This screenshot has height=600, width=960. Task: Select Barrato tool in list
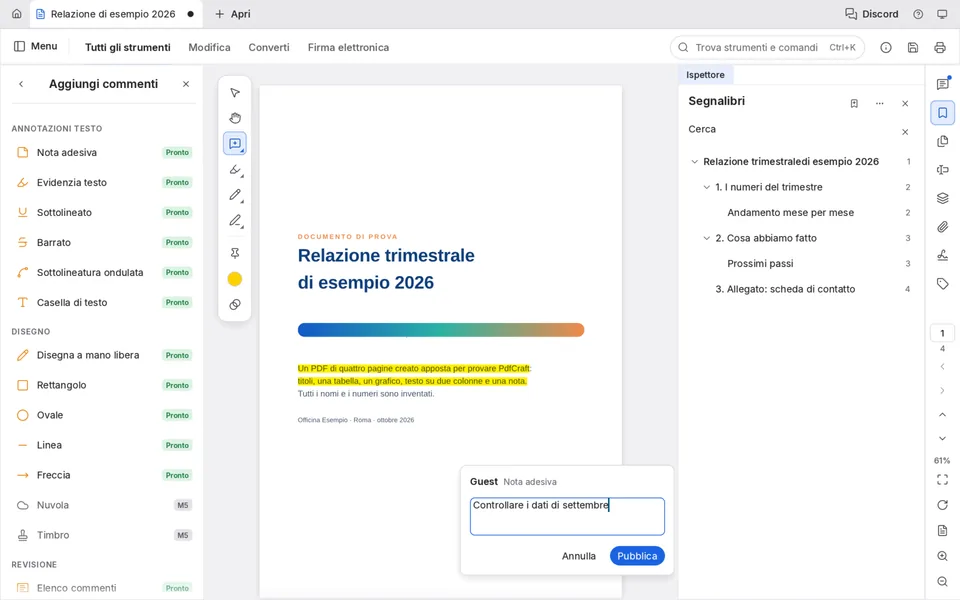pyautogui.click(x=103, y=242)
